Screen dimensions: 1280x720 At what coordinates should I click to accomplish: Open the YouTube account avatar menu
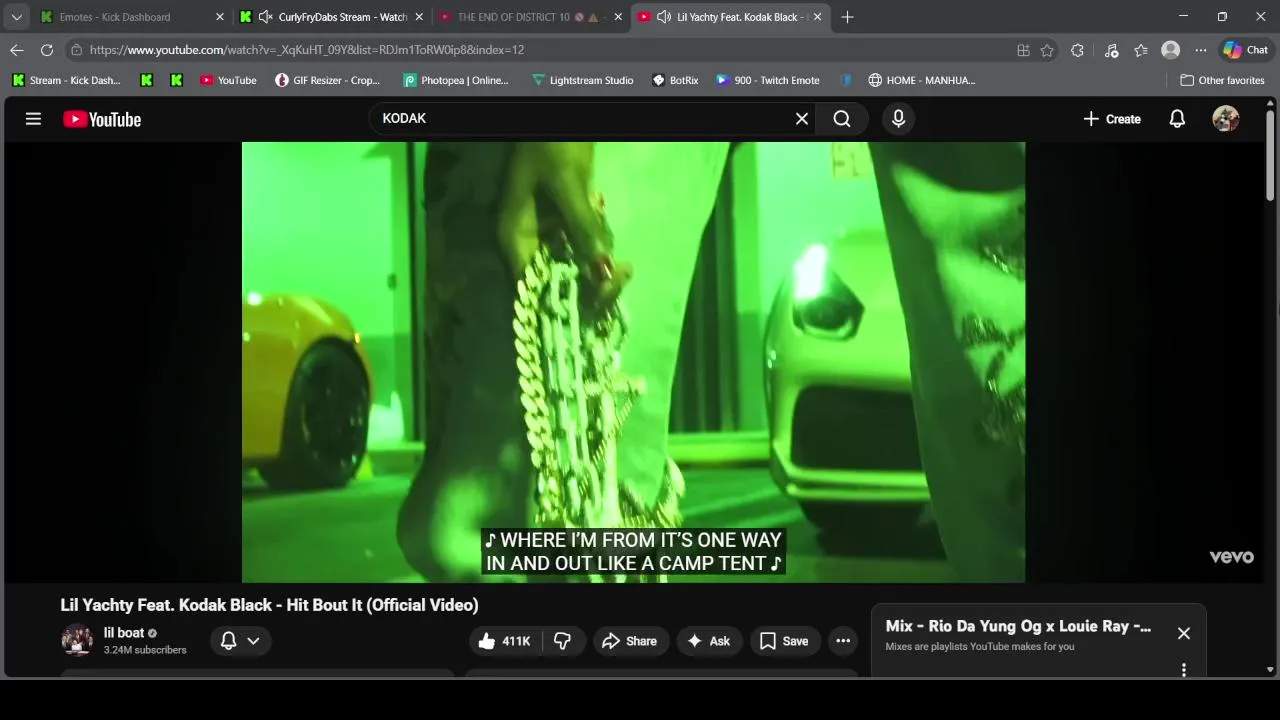click(x=1225, y=119)
